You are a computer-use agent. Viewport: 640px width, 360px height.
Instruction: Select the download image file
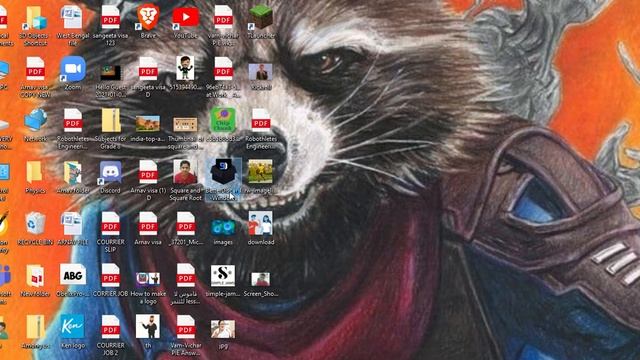coord(260,224)
